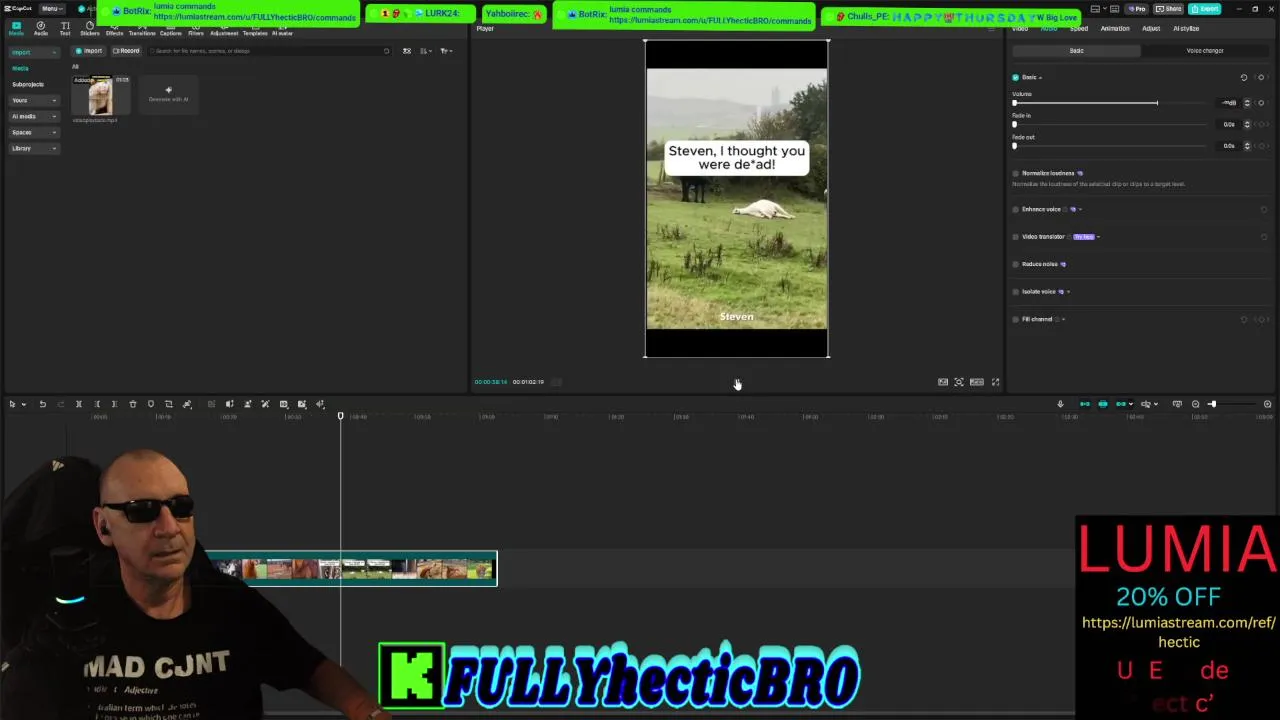Image resolution: width=1280 pixels, height=720 pixels.
Task: Switch to the AI stylize tab
Action: coord(1186,28)
